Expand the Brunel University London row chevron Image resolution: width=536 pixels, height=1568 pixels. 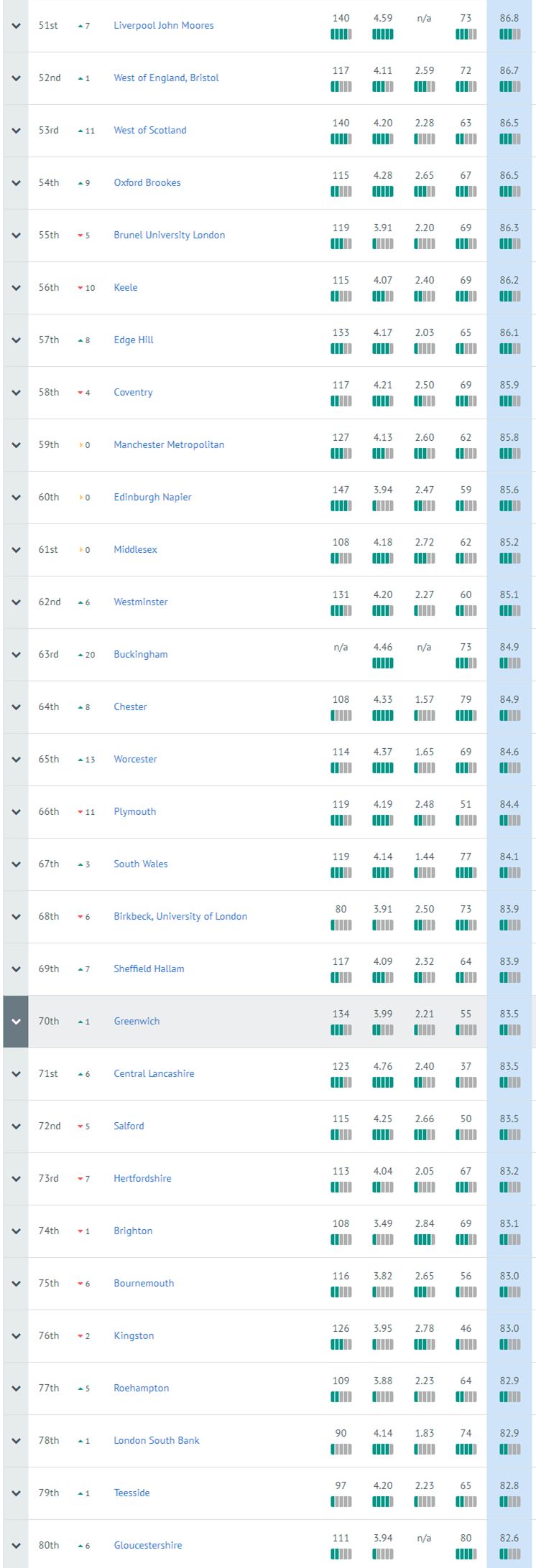pyautogui.click(x=16, y=235)
